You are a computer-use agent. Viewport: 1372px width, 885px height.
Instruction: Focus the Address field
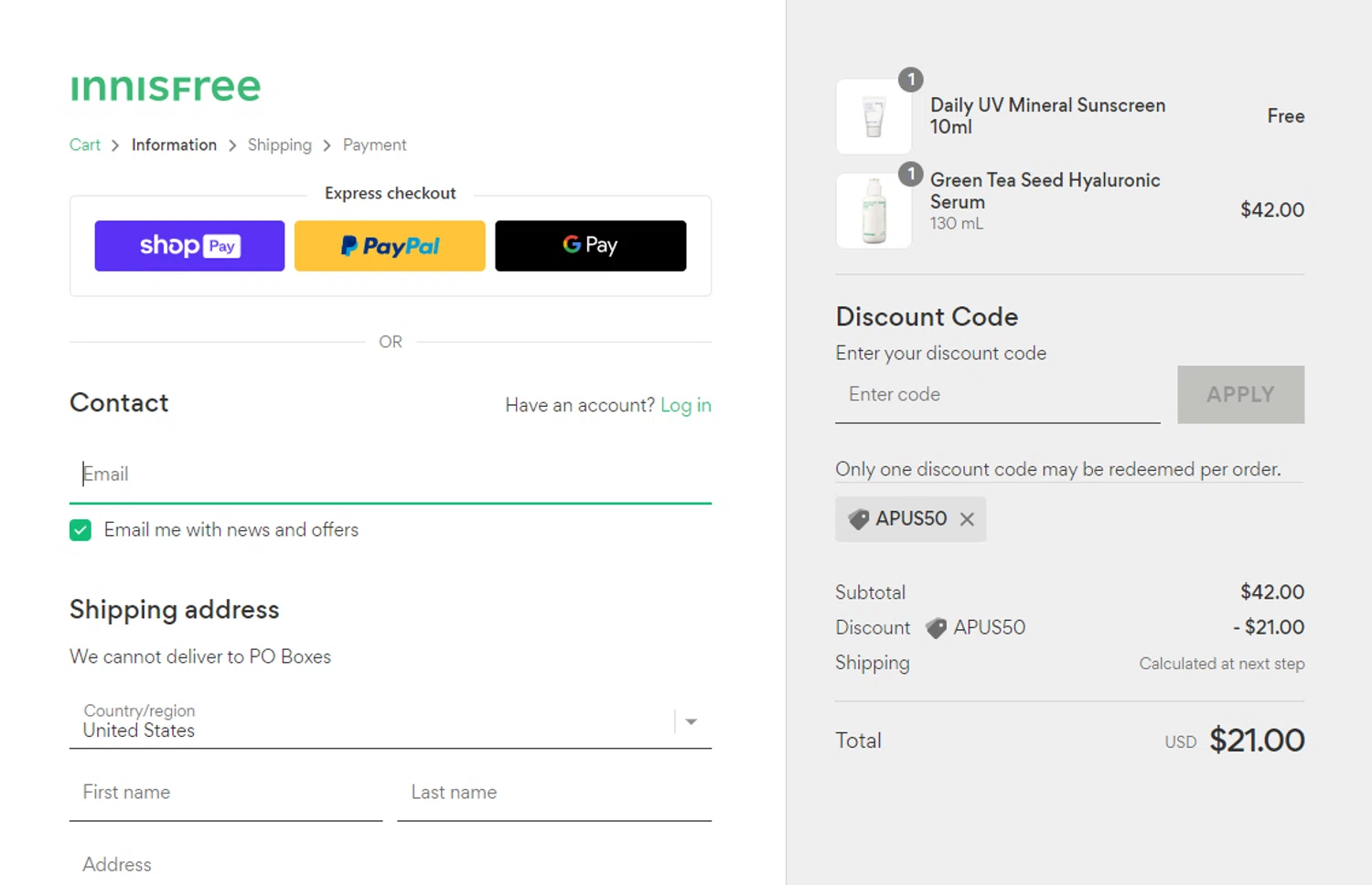pos(391,864)
